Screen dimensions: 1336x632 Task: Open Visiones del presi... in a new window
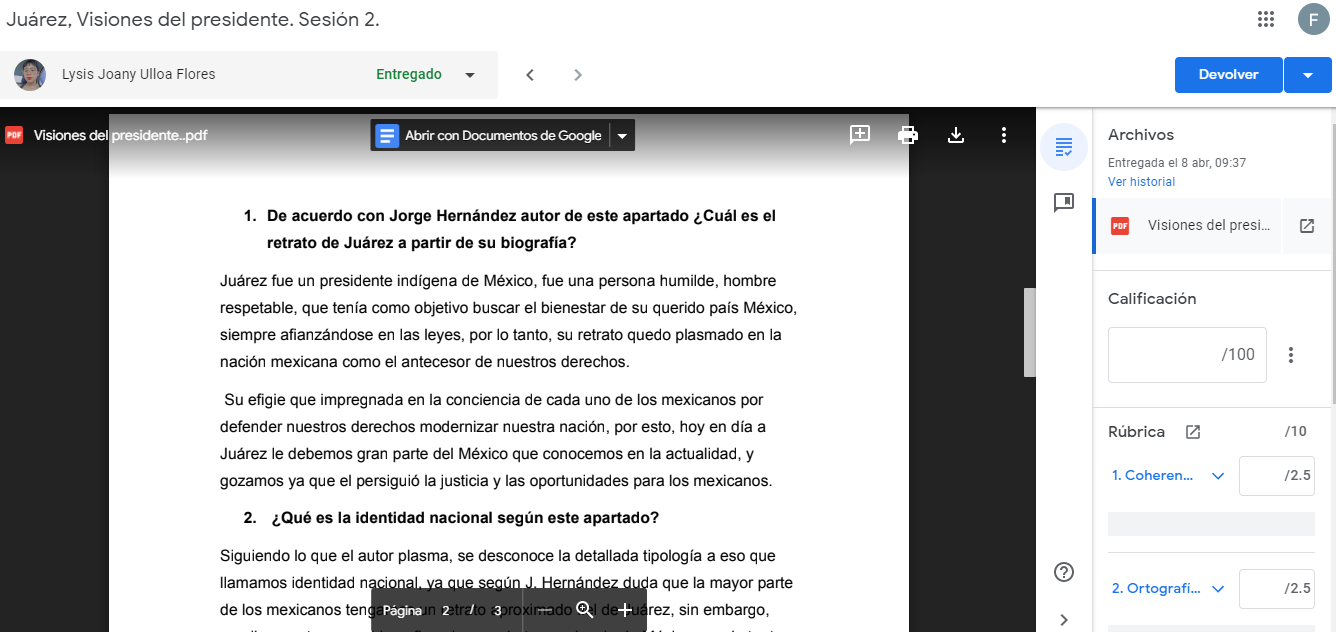[x=1307, y=226]
